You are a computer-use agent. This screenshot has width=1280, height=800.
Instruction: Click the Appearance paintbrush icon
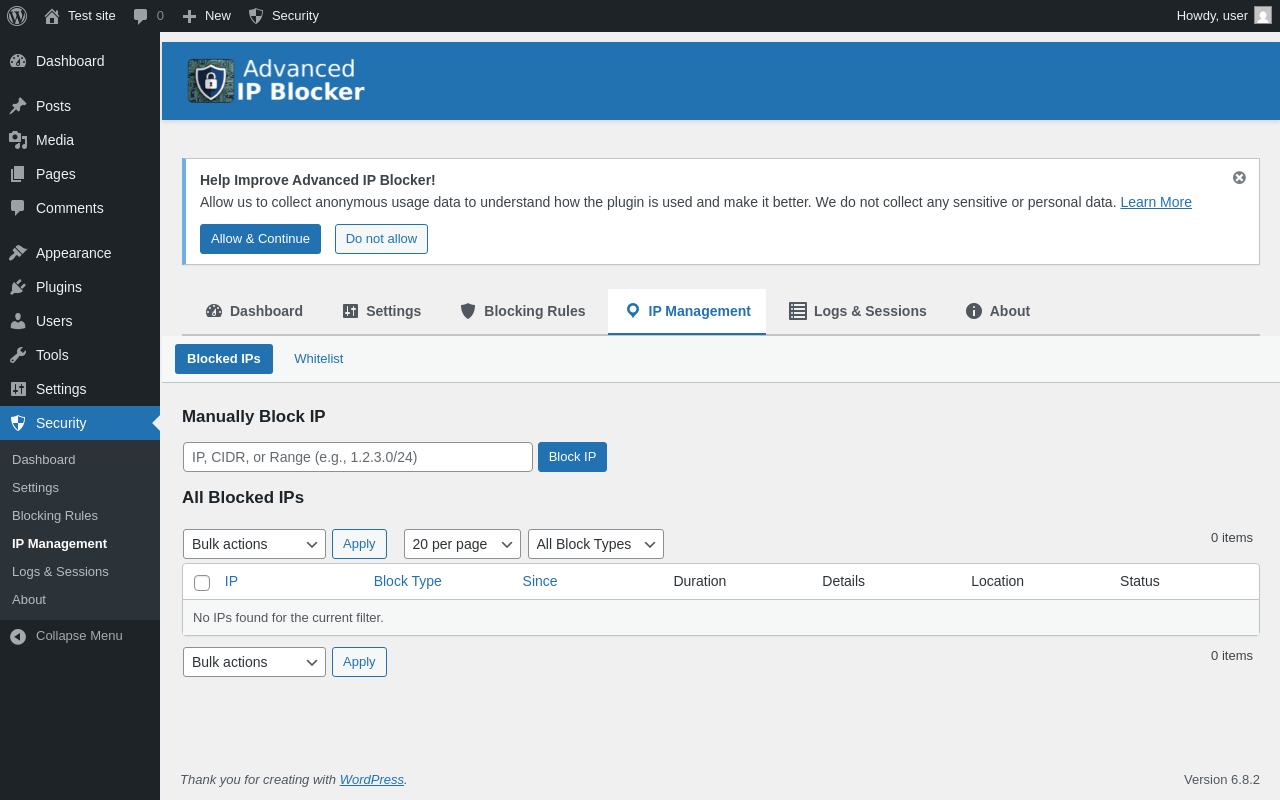[x=18, y=253]
